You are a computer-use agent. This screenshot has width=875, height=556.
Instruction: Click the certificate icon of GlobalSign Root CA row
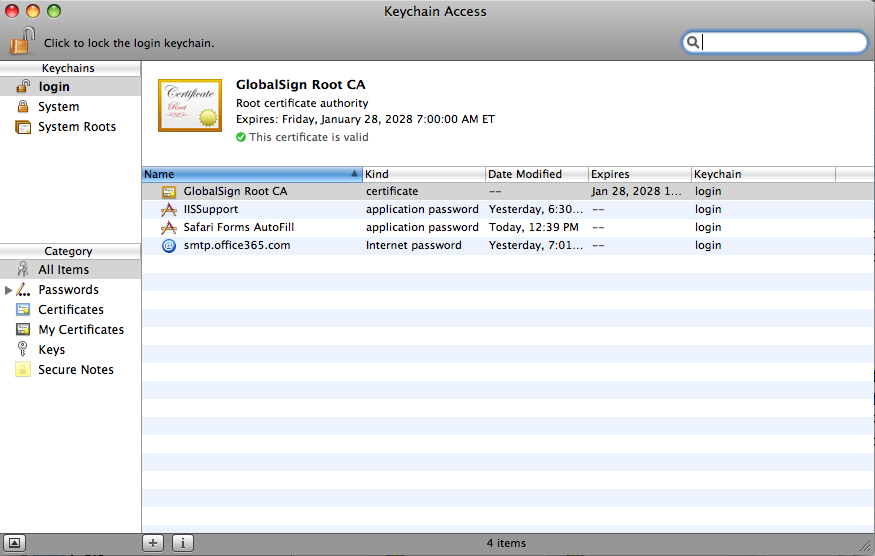pyautogui.click(x=169, y=191)
